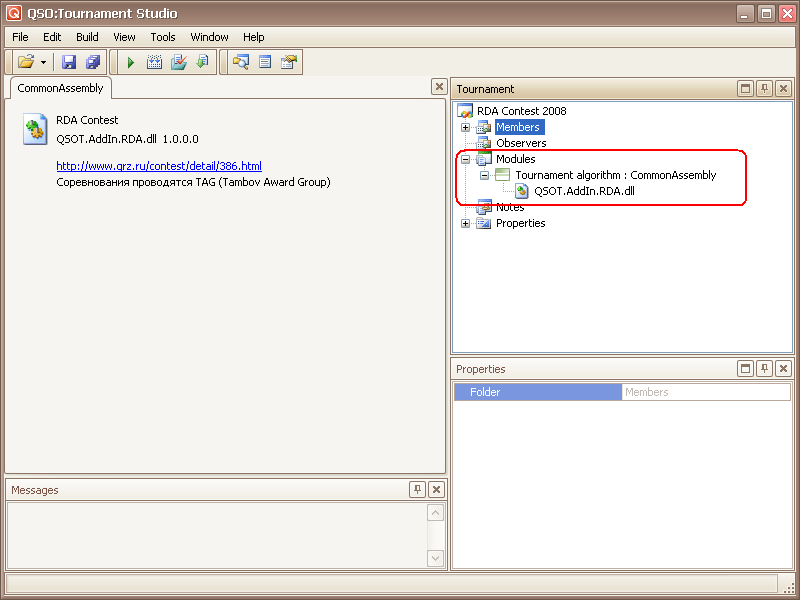Toggle auto-hide pin on Messages panel
The image size is (800, 600).
(x=418, y=490)
